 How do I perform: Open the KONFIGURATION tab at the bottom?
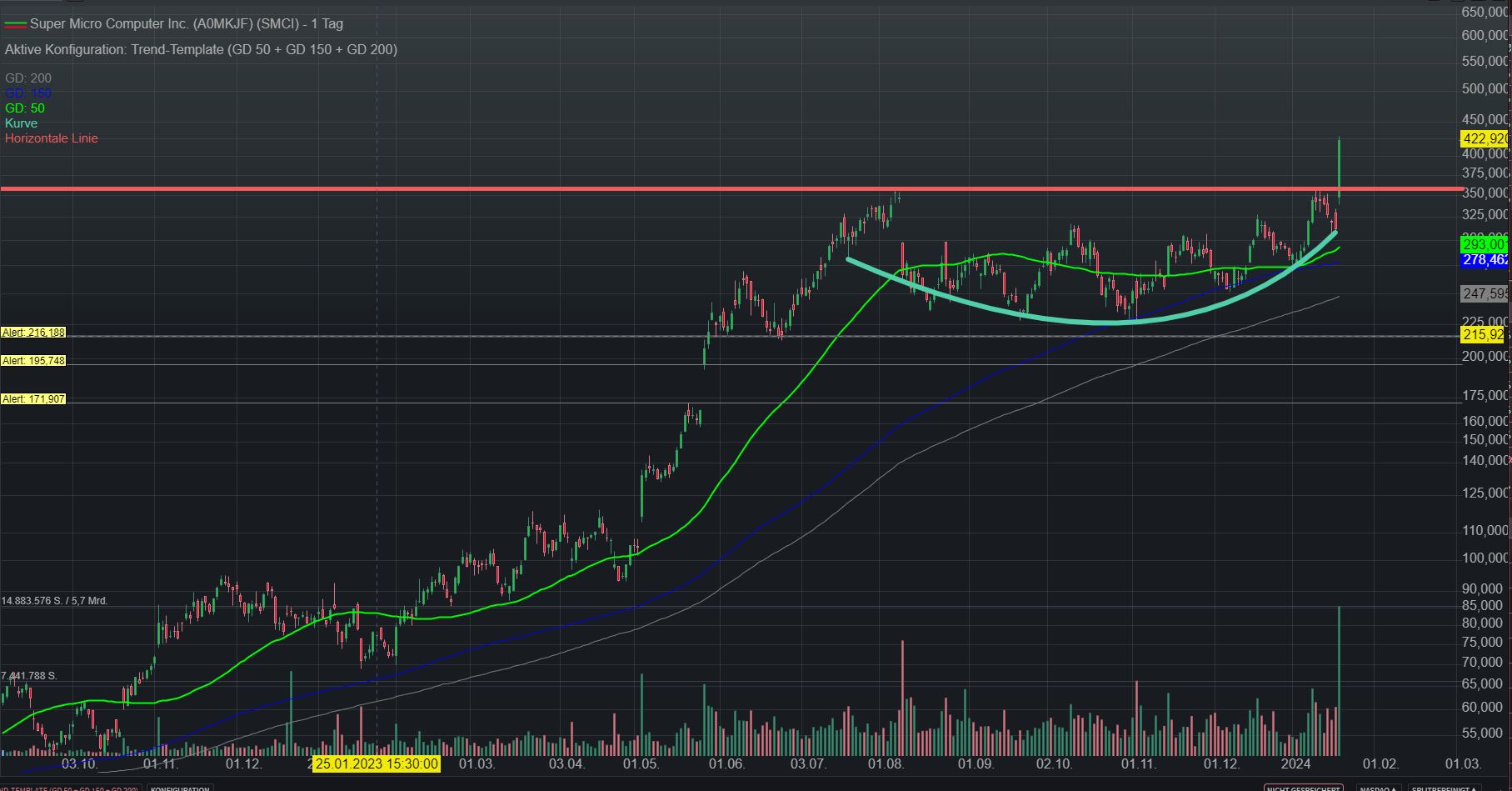(x=180, y=788)
